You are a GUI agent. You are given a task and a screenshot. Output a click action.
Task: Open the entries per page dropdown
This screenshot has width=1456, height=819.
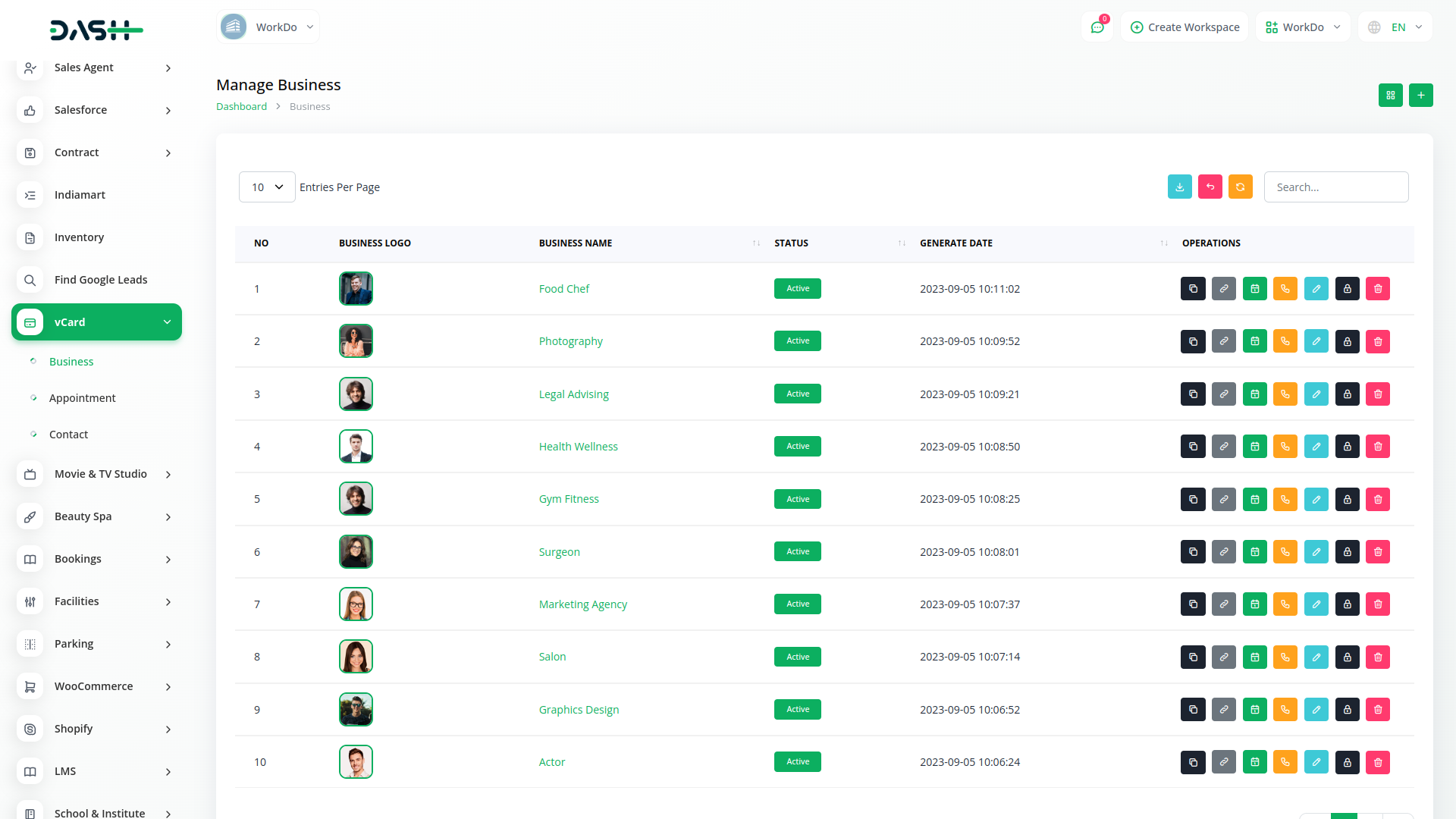[267, 187]
